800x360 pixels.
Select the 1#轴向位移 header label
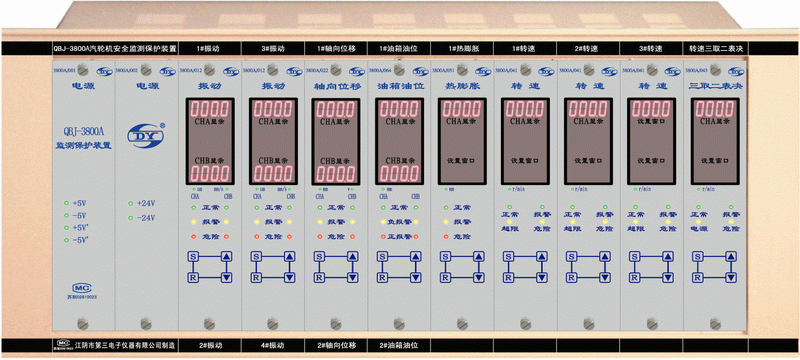click(336, 49)
